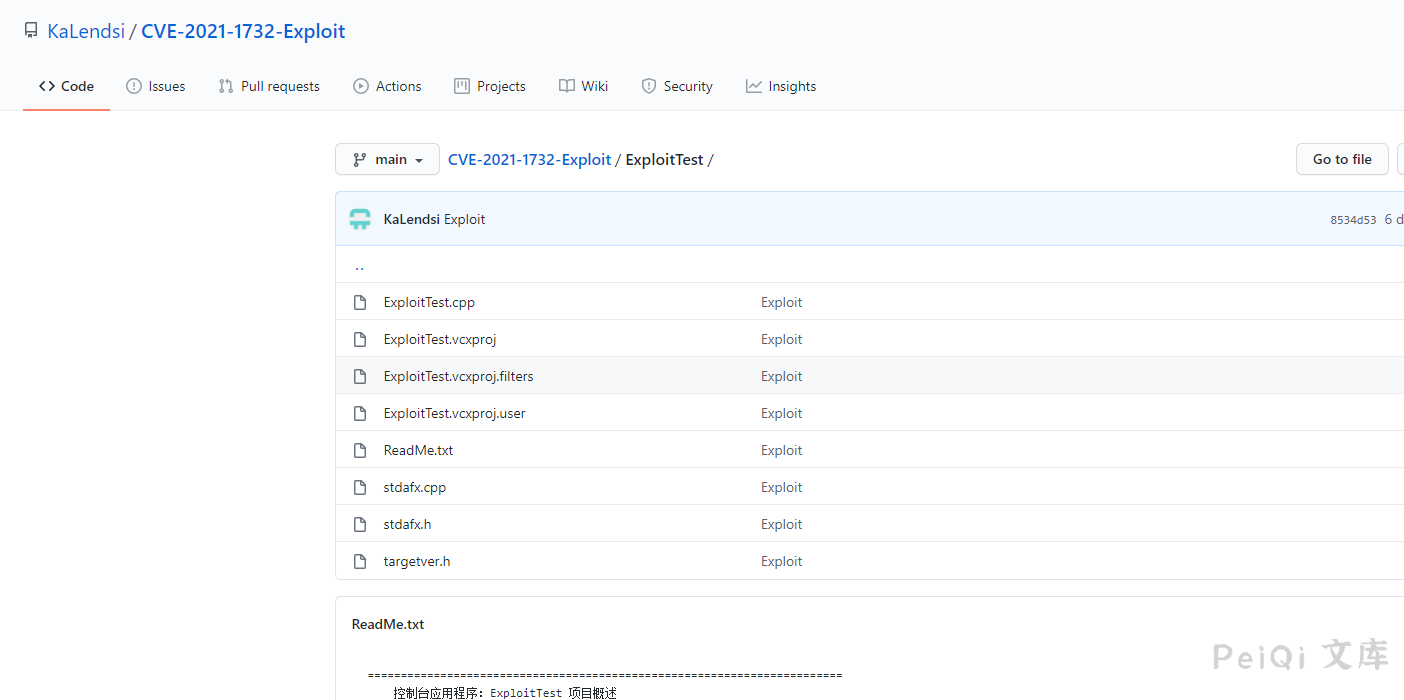Click the file icon beside ExploitTest.cpp
This screenshot has width=1404, height=700.
click(360, 302)
